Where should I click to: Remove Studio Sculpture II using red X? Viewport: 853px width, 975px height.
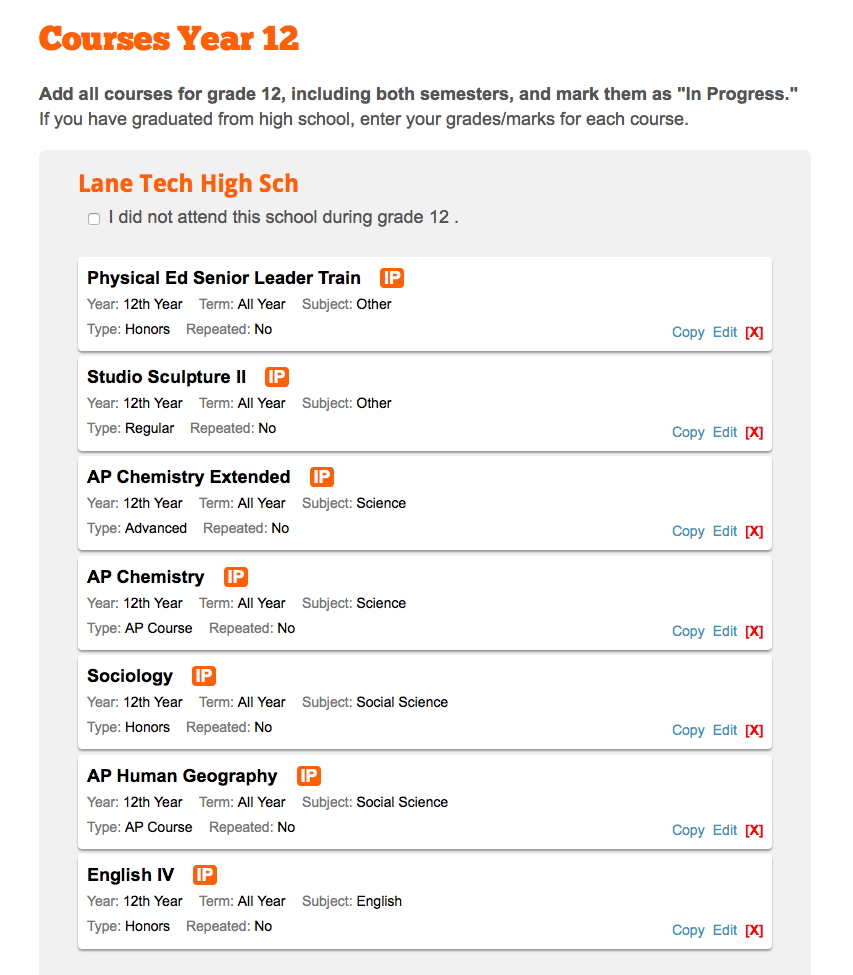click(x=754, y=432)
